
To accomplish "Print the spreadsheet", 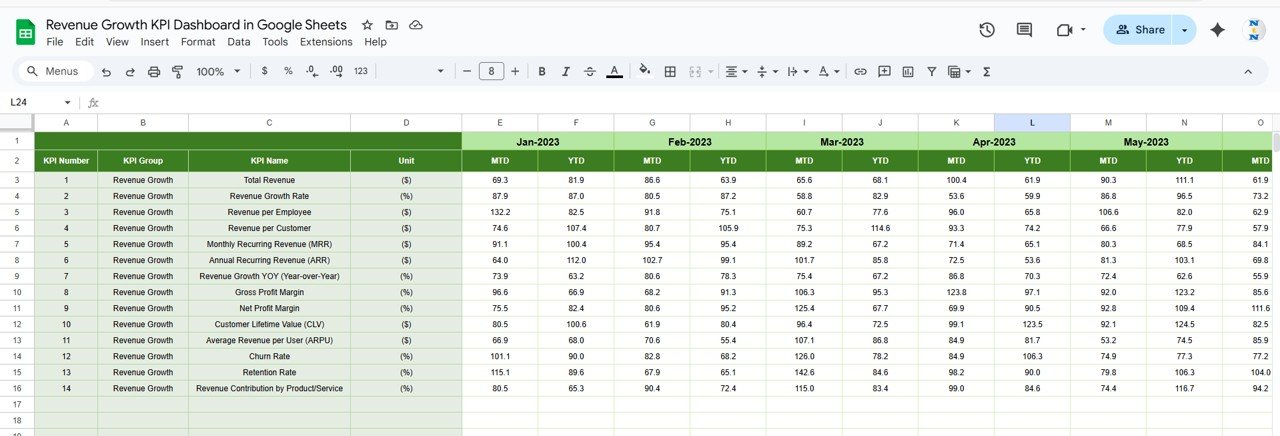I will 154,72.
